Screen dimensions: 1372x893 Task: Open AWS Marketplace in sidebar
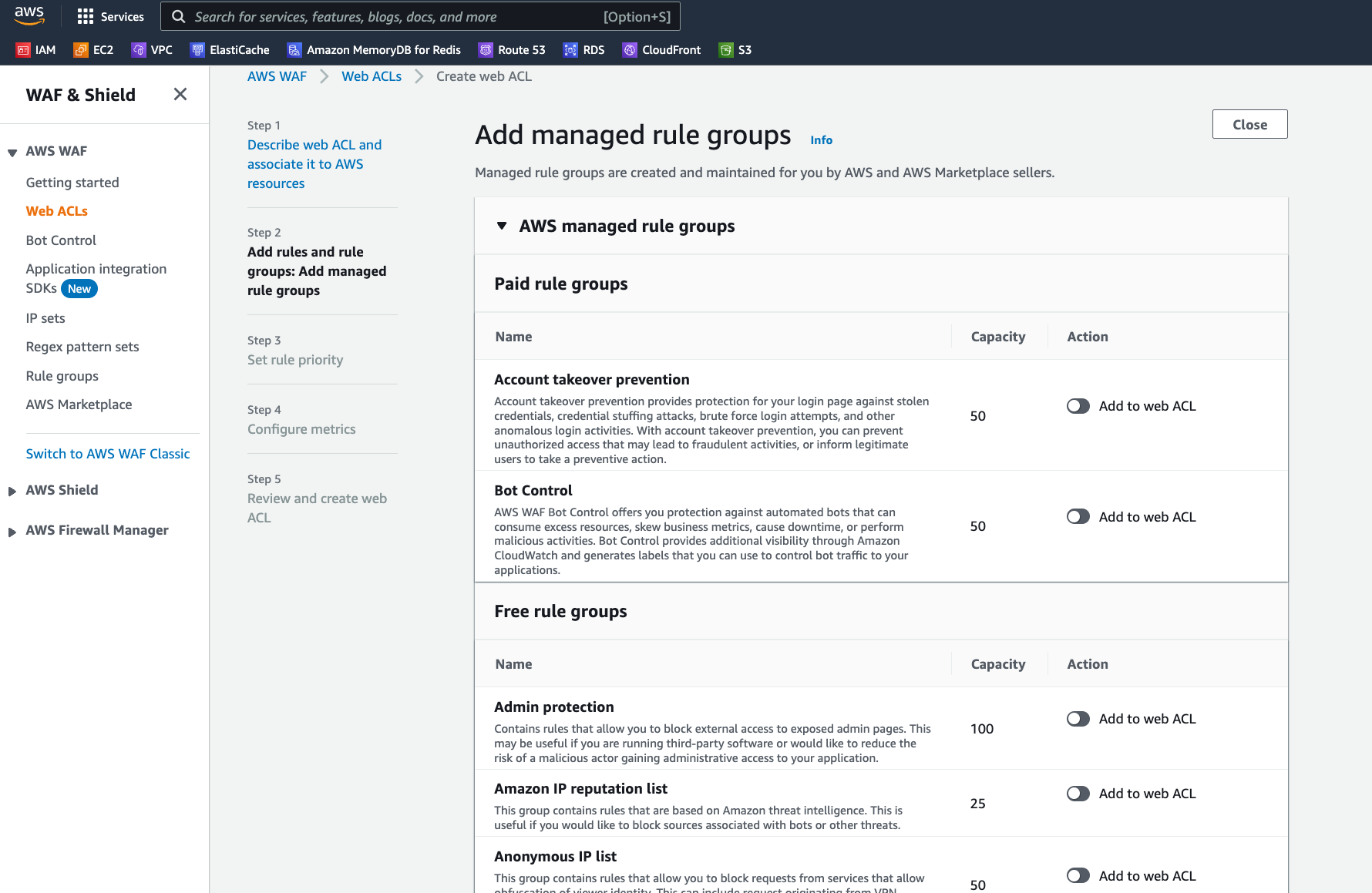click(x=79, y=405)
